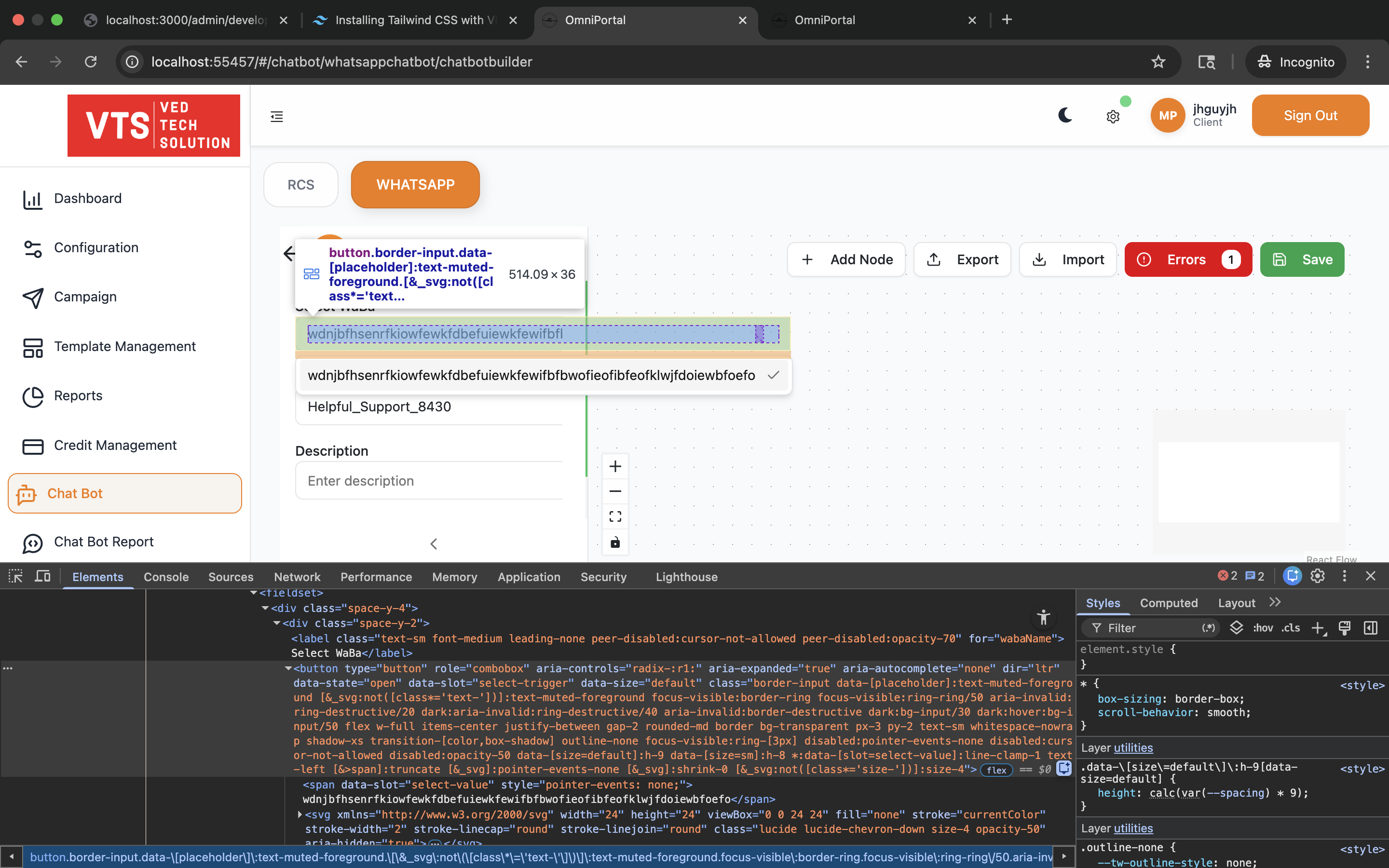Click the React Flow minimap
1389x868 pixels.
[x=1248, y=481]
